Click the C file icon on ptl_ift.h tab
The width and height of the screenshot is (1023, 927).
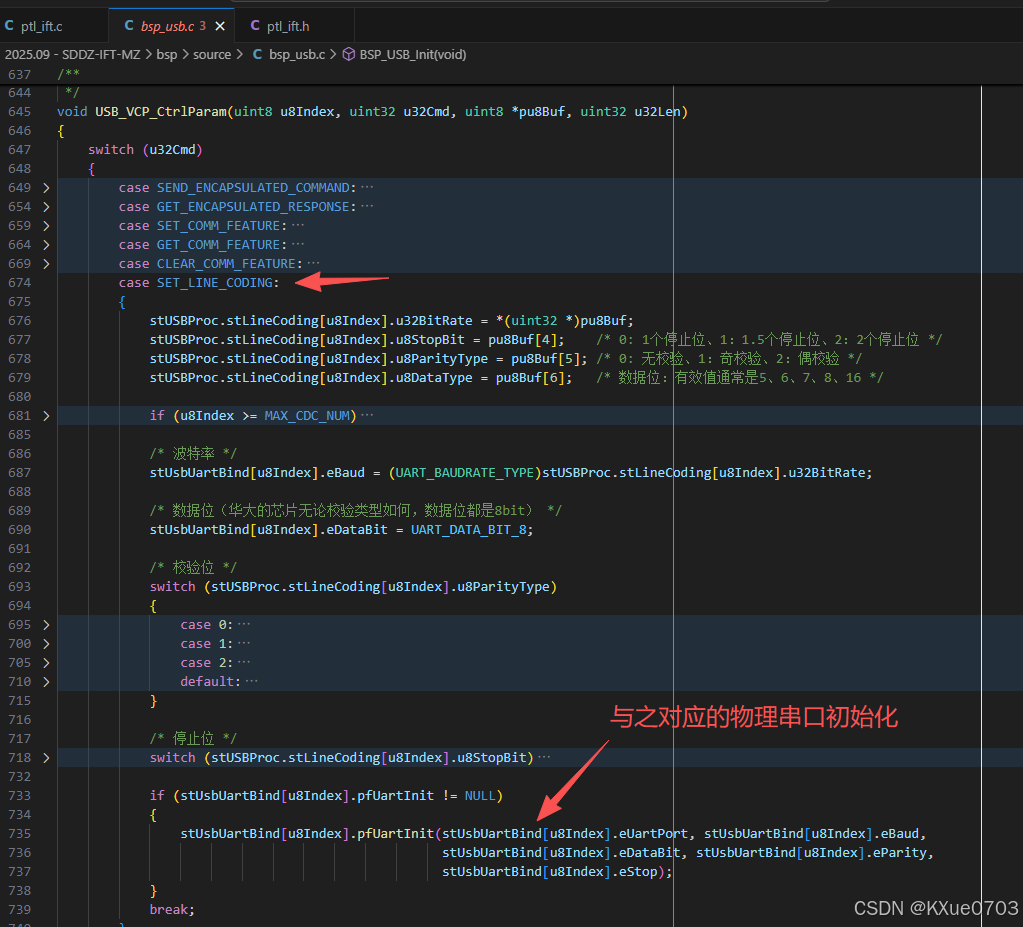coord(255,25)
